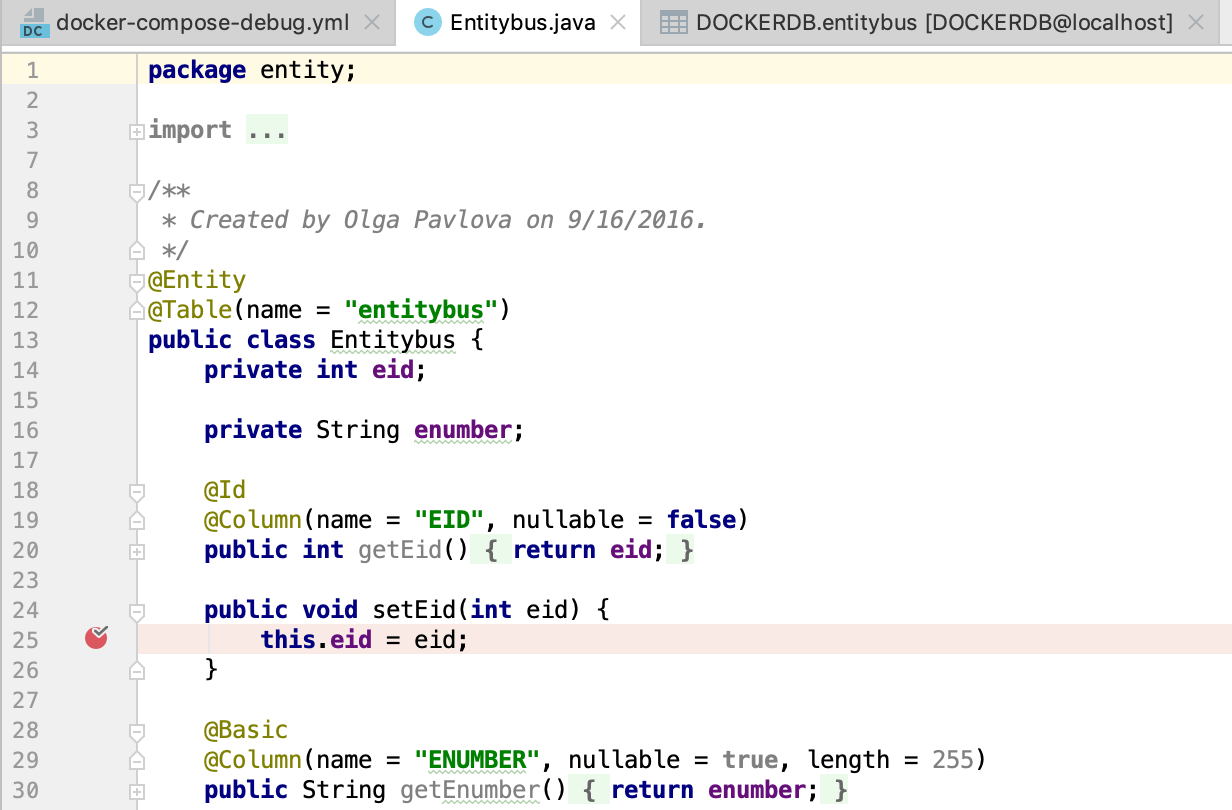This screenshot has height=810, width=1232.
Task: Set a breakpoint on line 16 gutter
Action: pos(95,430)
